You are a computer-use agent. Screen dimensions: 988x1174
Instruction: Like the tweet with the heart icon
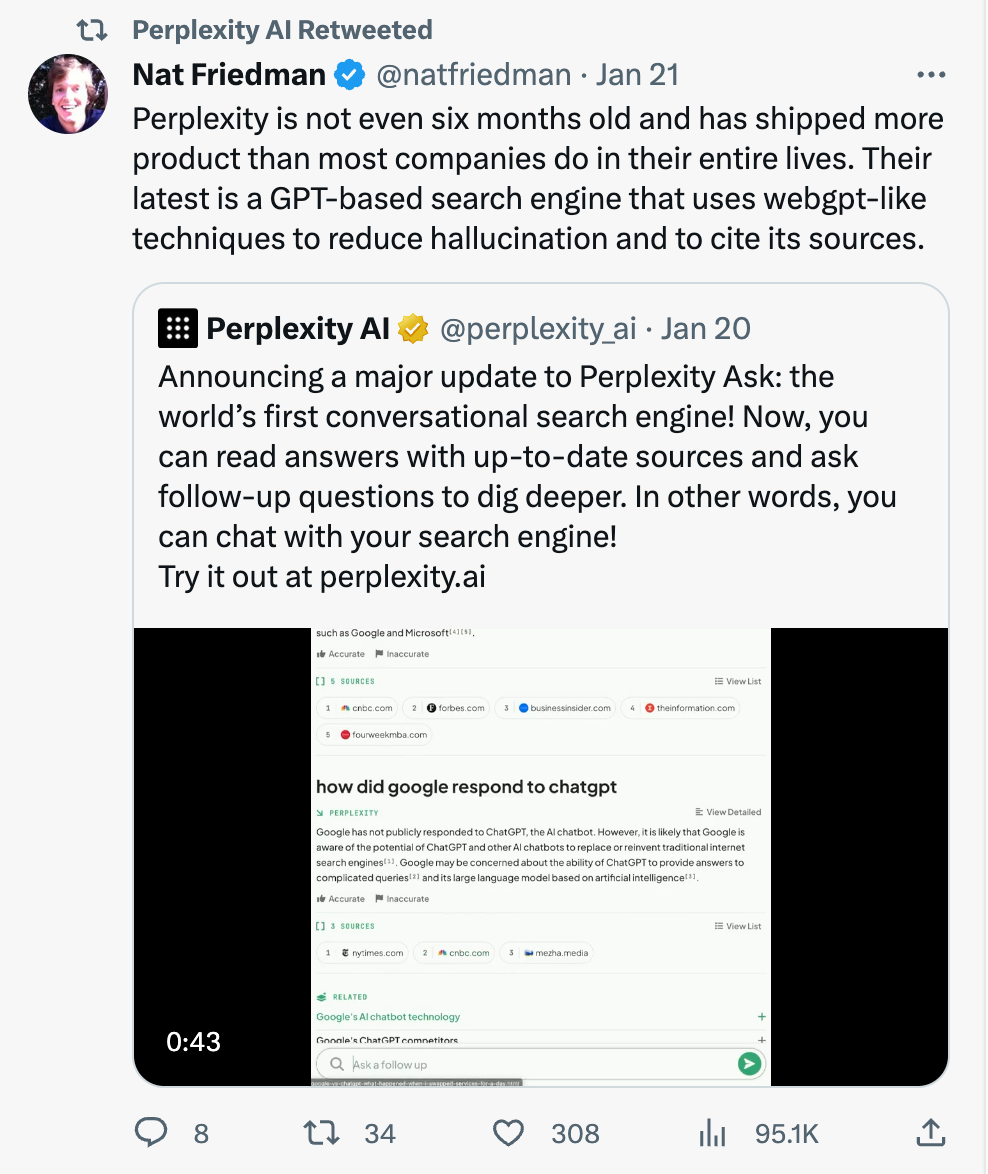click(508, 1133)
